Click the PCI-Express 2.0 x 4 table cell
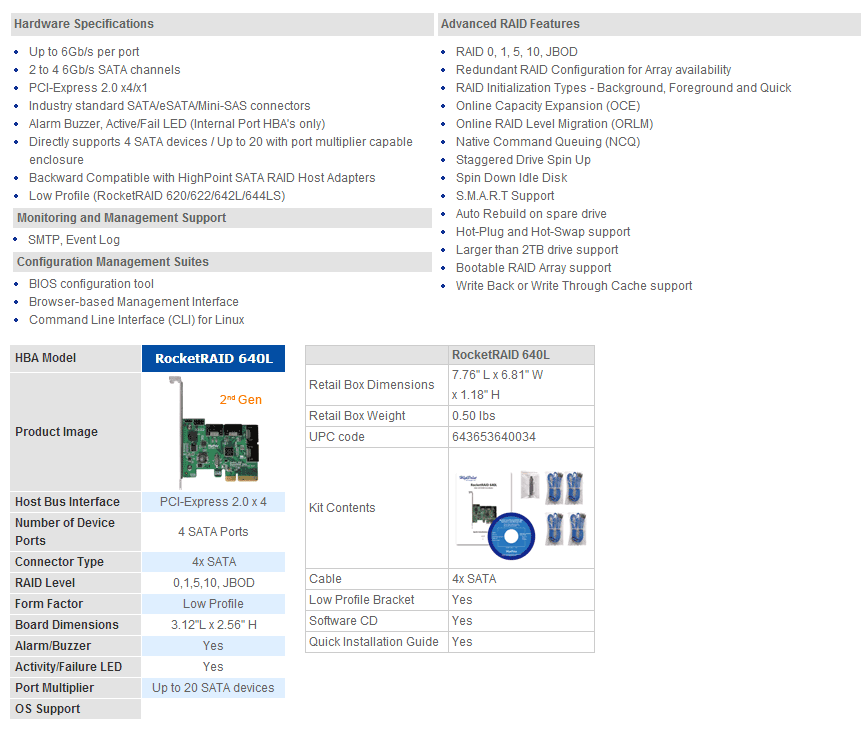The height and width of the screenshot is (730, 864). pos(213,502)
